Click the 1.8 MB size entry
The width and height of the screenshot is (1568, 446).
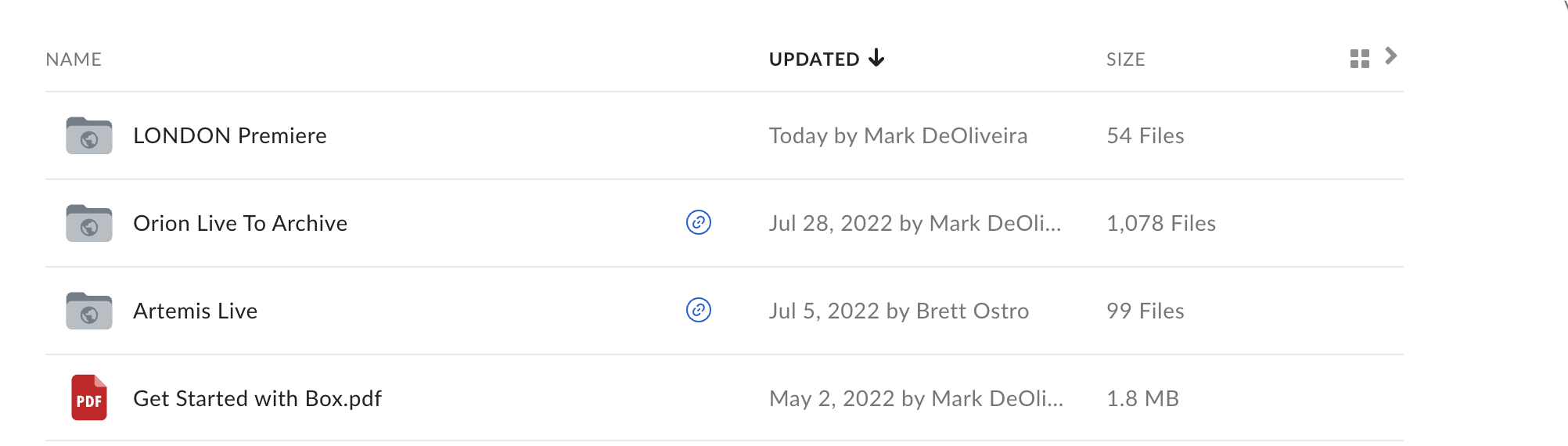[x=1142, y=398]
